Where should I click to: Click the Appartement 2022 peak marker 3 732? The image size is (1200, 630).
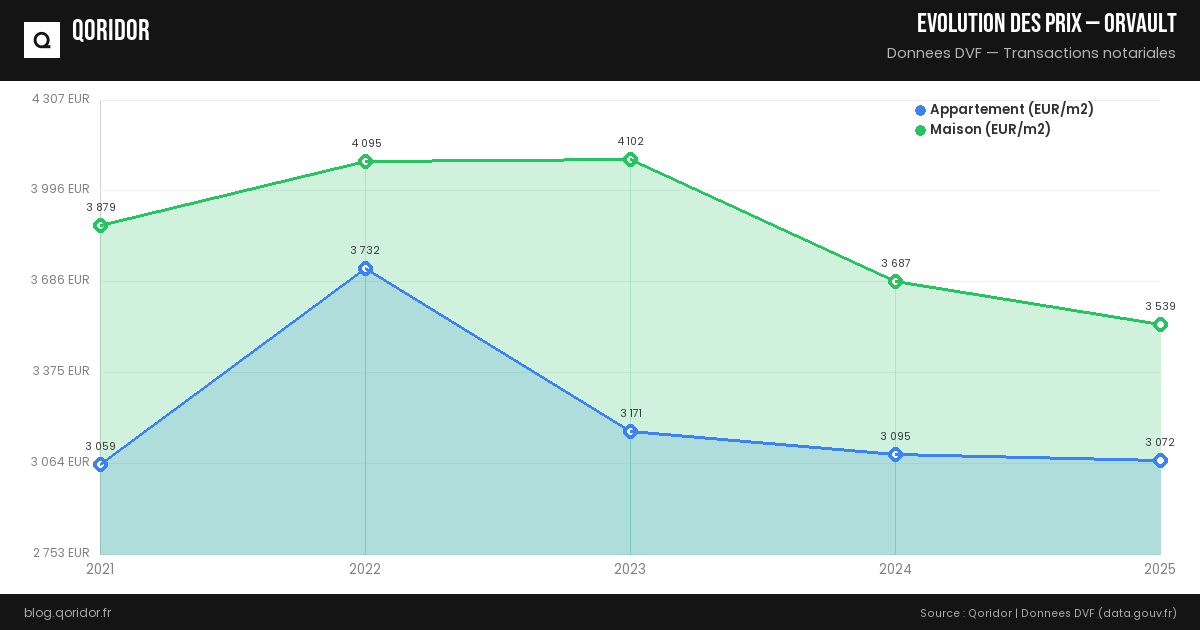[x=366, y=269]
